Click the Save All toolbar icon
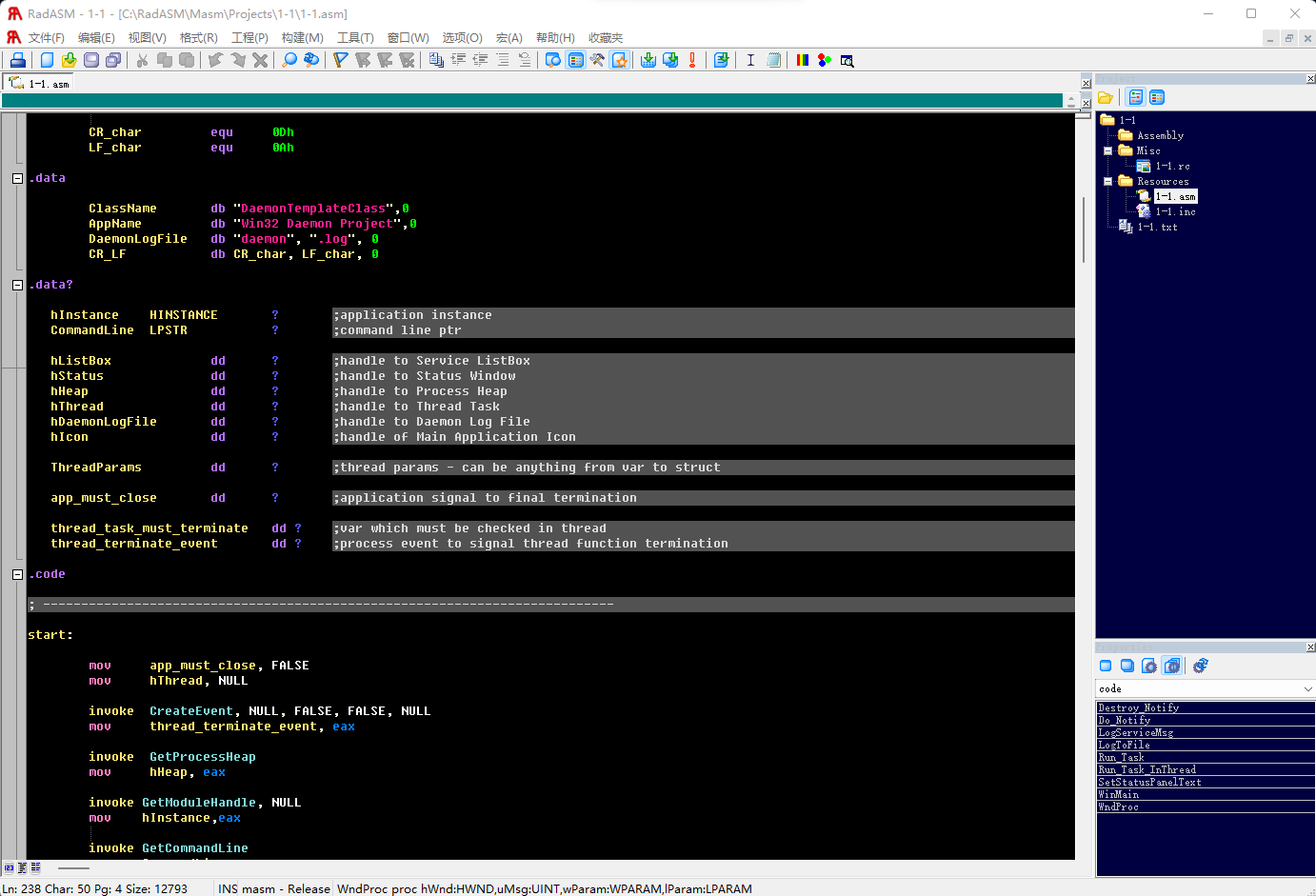This screenshot has height=896, width=1316. (x=113, y=60)
